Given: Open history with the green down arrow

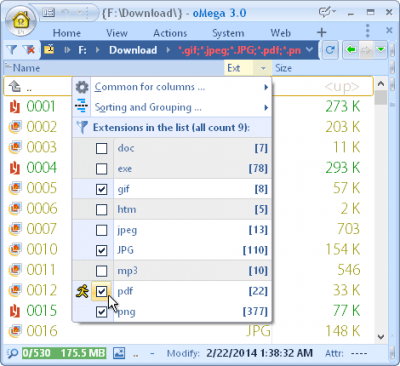Looking at the screenshot, I should click(x=380, y=50).
